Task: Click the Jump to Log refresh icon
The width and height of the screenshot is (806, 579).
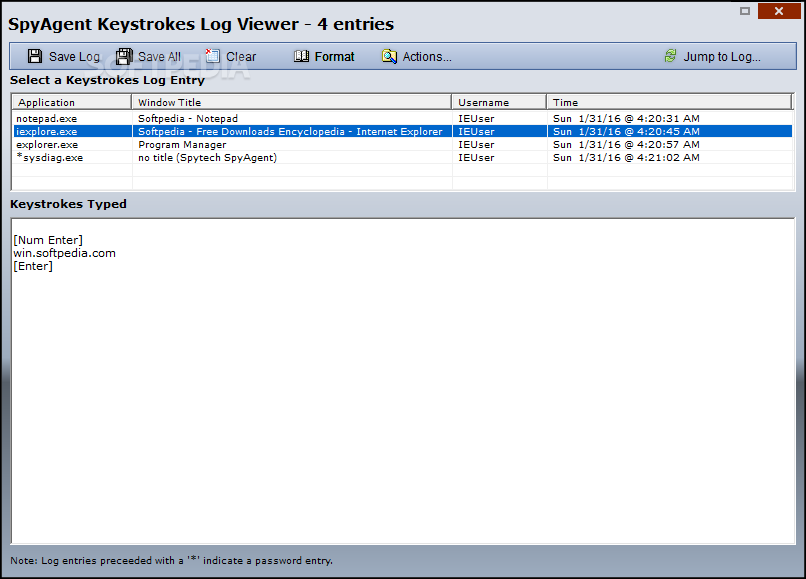Action: [x=670, y=56]
